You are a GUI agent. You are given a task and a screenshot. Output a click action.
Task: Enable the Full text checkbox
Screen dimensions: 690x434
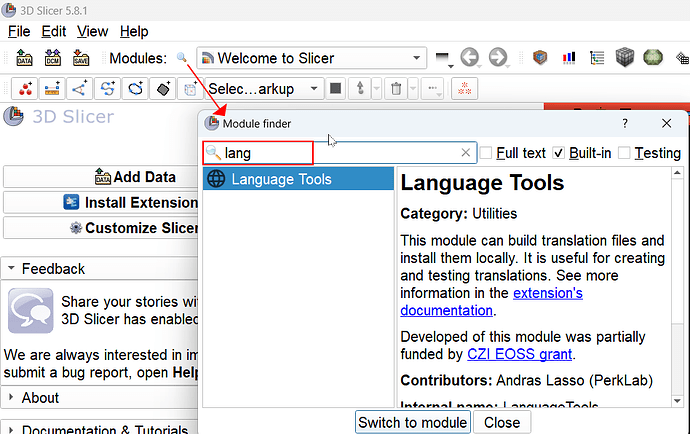(x=486, y=153)
